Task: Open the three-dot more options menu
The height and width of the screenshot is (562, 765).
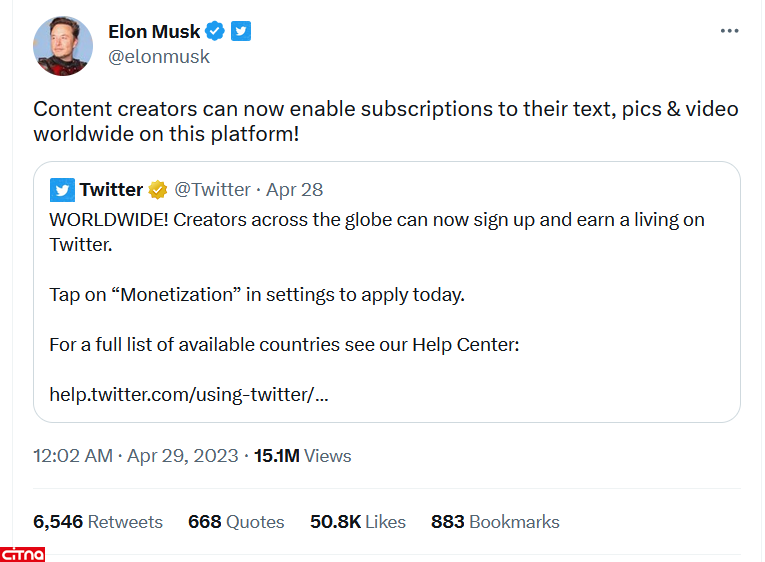Action: (x=729, y=31)
